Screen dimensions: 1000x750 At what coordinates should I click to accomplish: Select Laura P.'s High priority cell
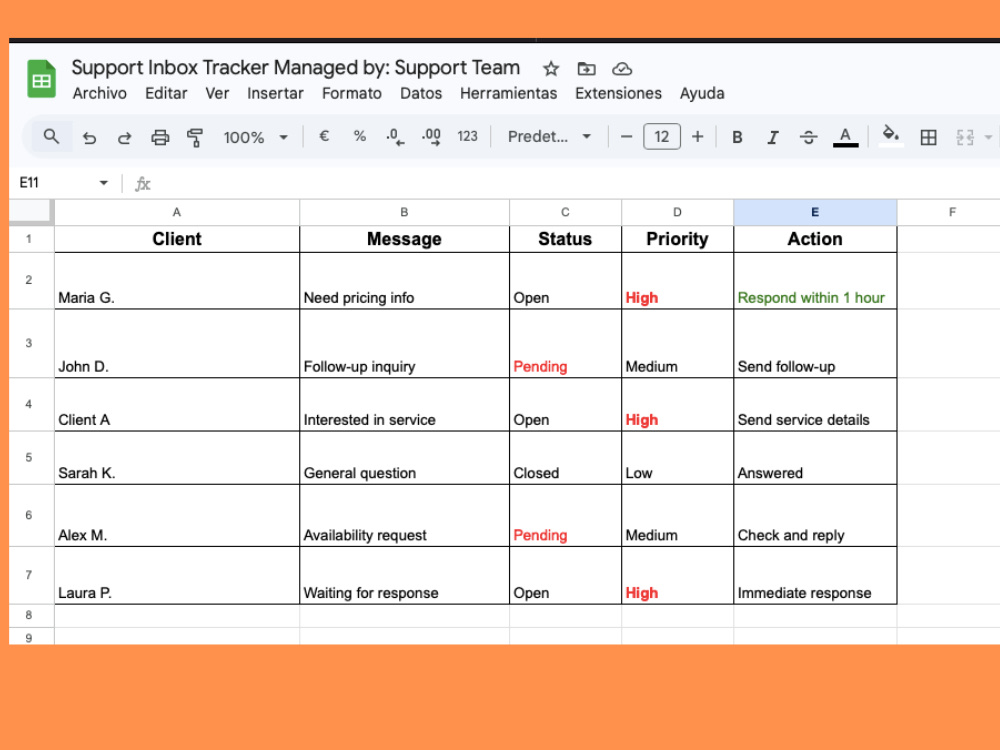point(677,575)
